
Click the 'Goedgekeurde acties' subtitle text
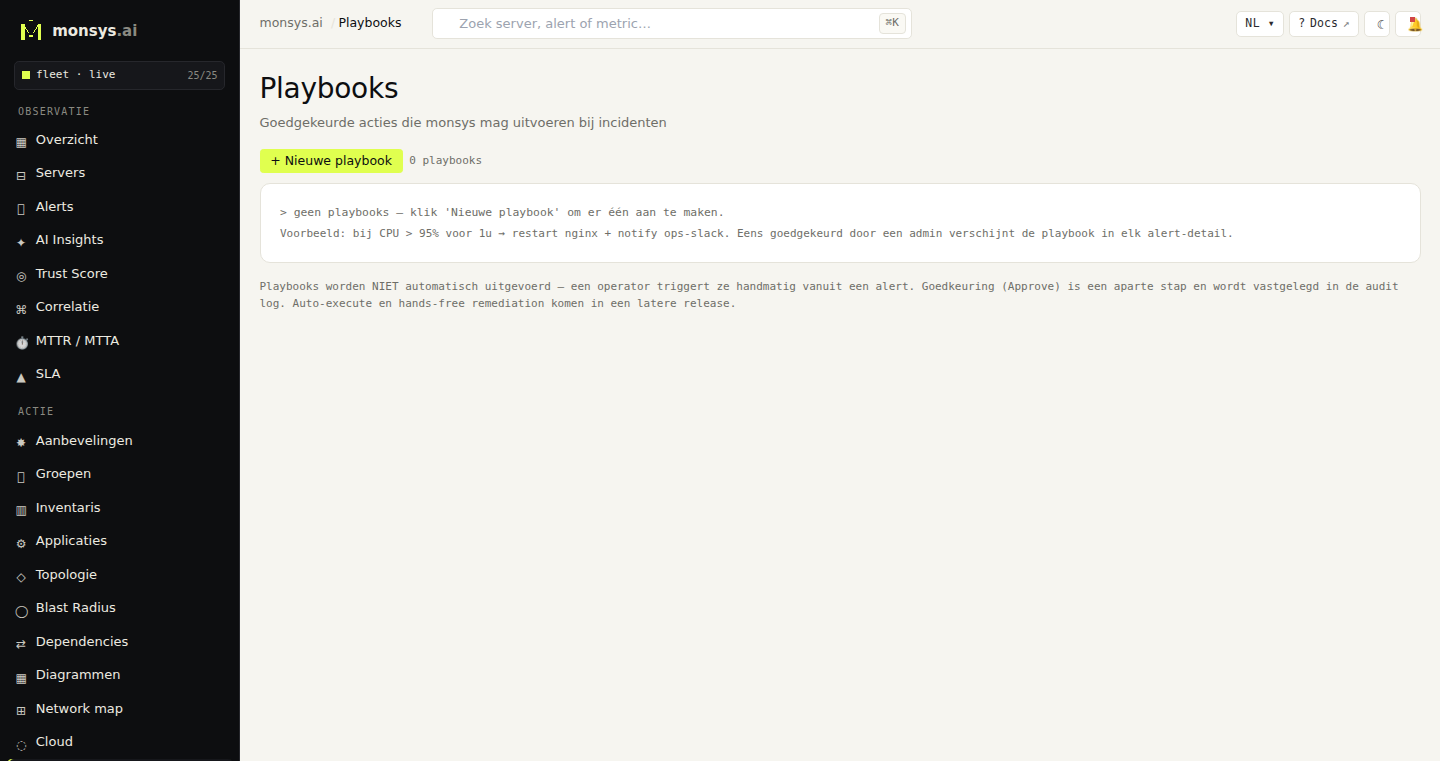(463, 123)
